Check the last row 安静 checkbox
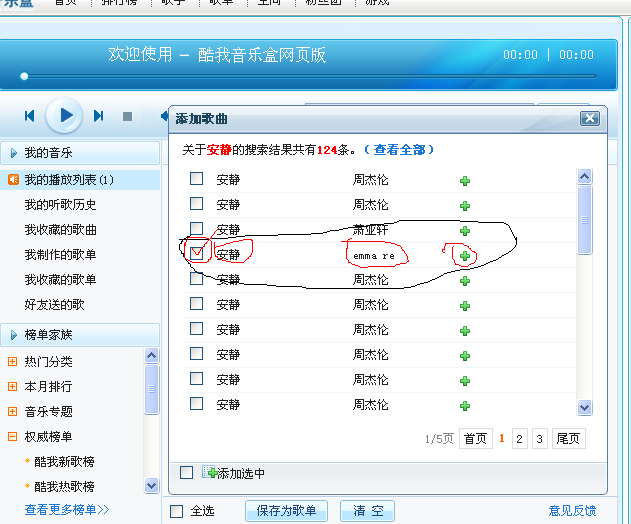 point(196,403)
